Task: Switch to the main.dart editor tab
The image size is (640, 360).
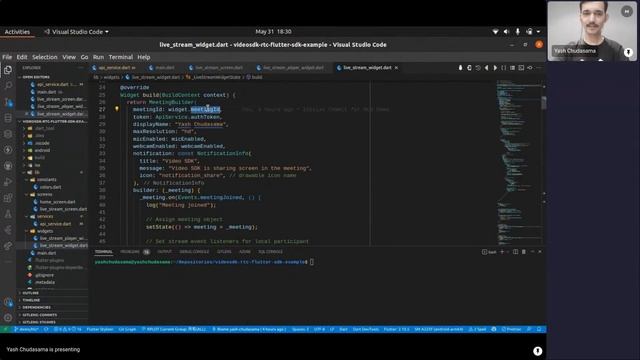Action: coord(165,68)
